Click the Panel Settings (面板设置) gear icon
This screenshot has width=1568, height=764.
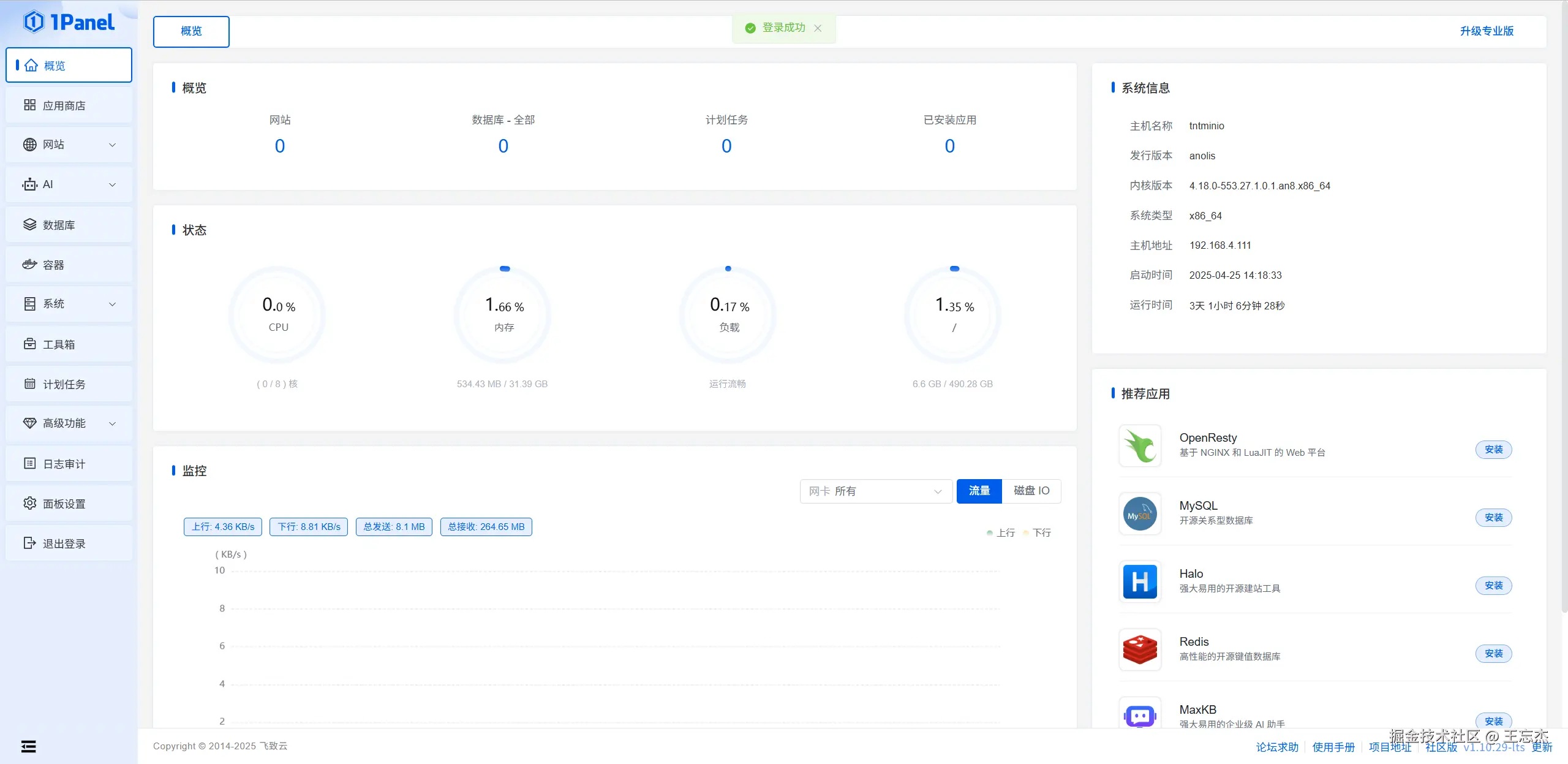point(29,504)
